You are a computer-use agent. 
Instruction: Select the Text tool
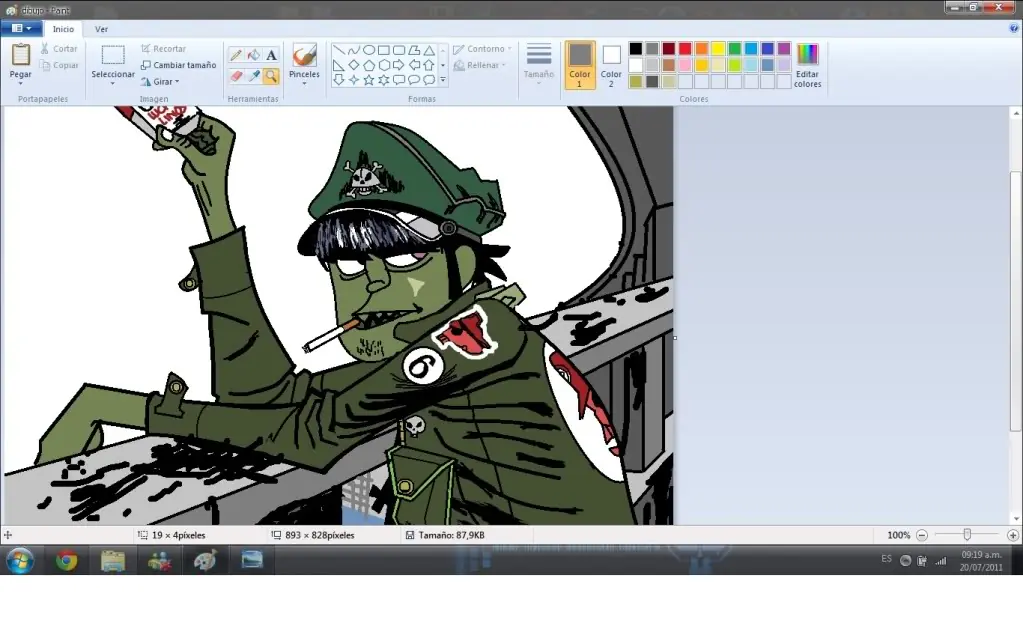(271, 55)
